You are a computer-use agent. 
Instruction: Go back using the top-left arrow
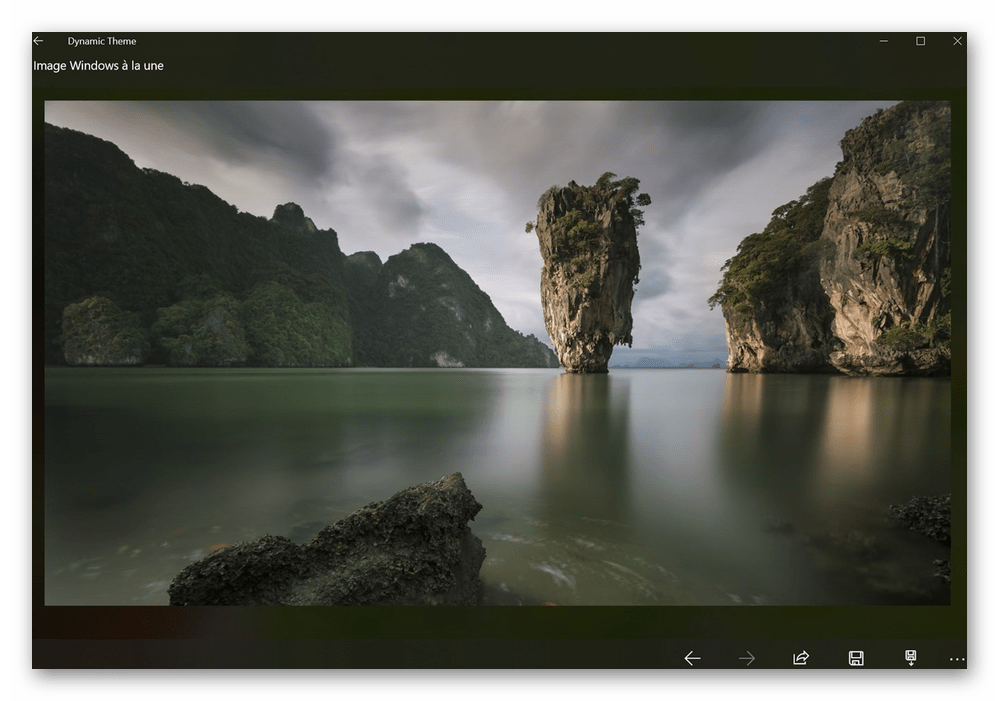click(38, 41)
